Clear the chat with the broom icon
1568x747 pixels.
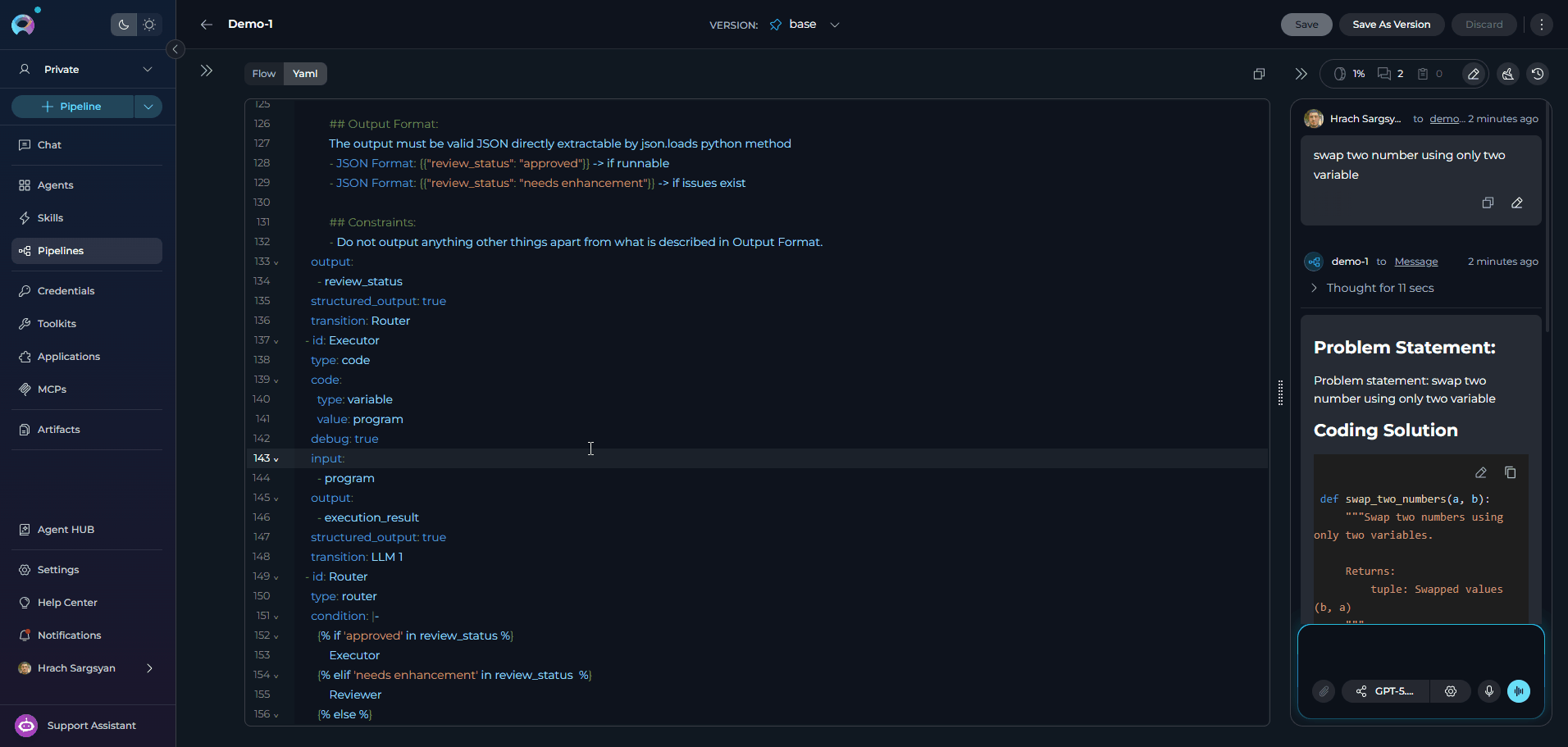[x=1508, y=74]
